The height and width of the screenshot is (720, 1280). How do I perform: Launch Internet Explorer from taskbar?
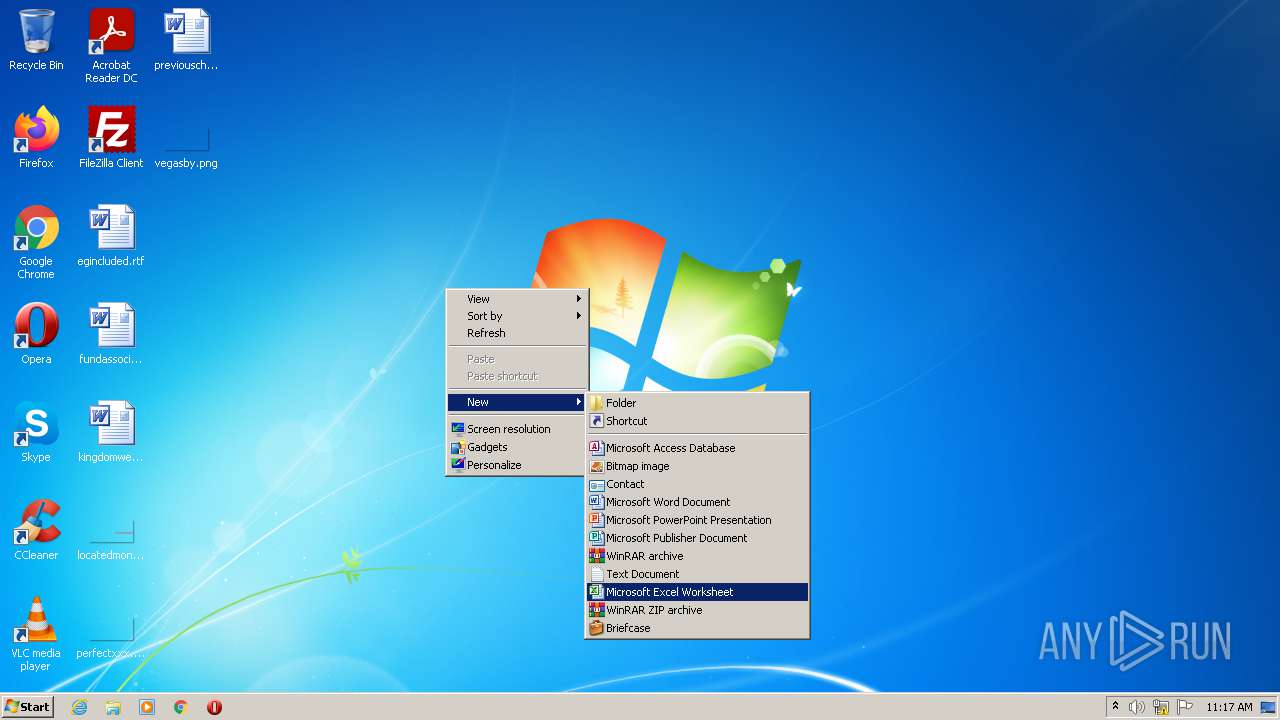[79, 707]
